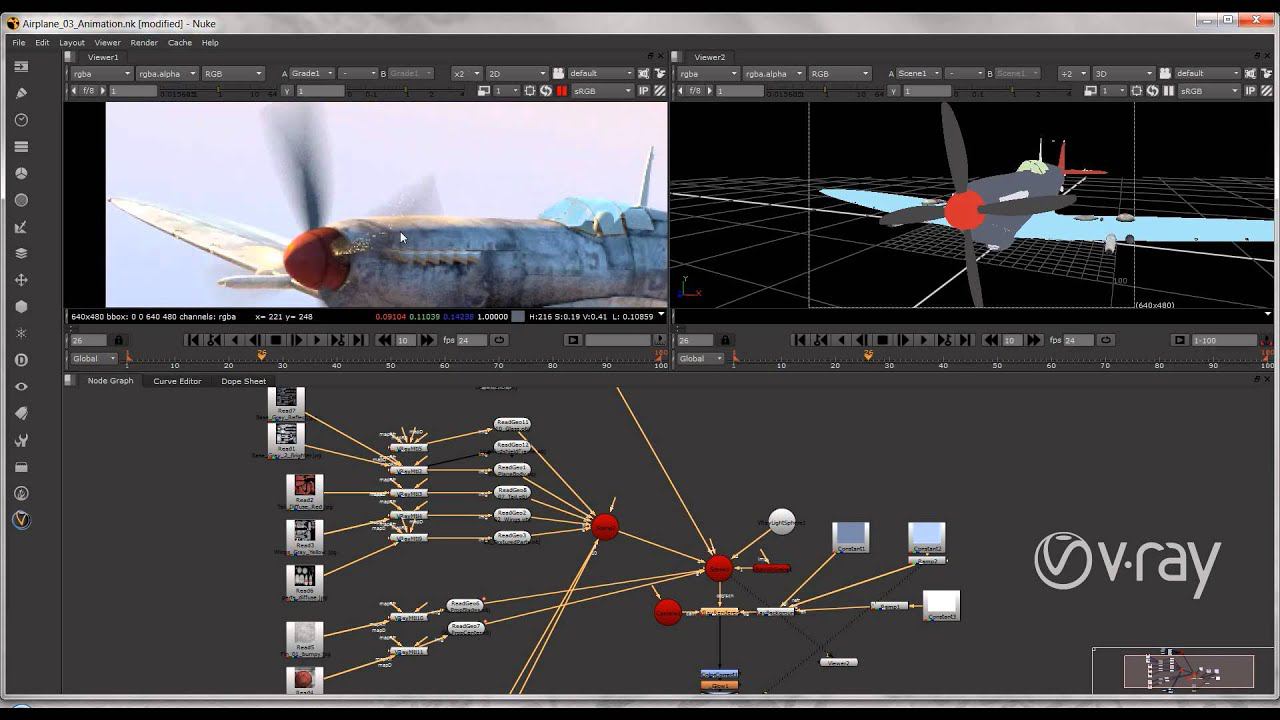Image resolution: width=1280 pixels, height=720 pixels.
Task: Open the 2D view mode dropdown in Viewer1
Action: pyautogui.click(x=517, y=73)
